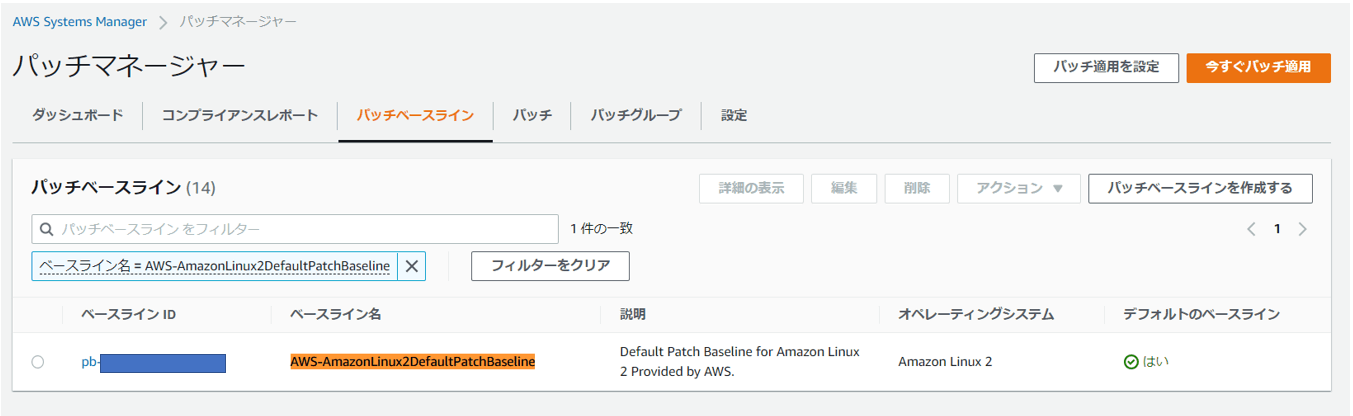Viewport: 1353px width, 416px height.
Task: Open the パッチグループ tab
Action: click(x=635, y=115)
